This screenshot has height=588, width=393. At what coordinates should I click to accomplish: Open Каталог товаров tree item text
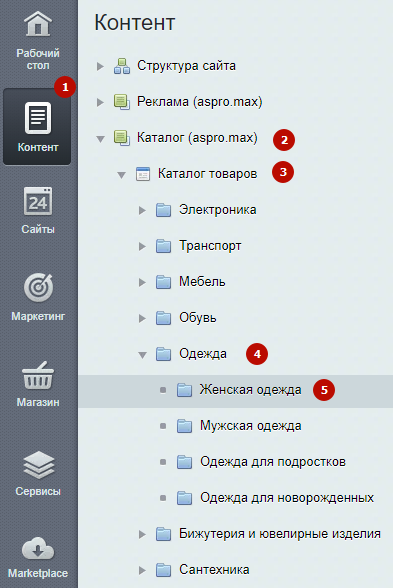[x=207, y=174]
